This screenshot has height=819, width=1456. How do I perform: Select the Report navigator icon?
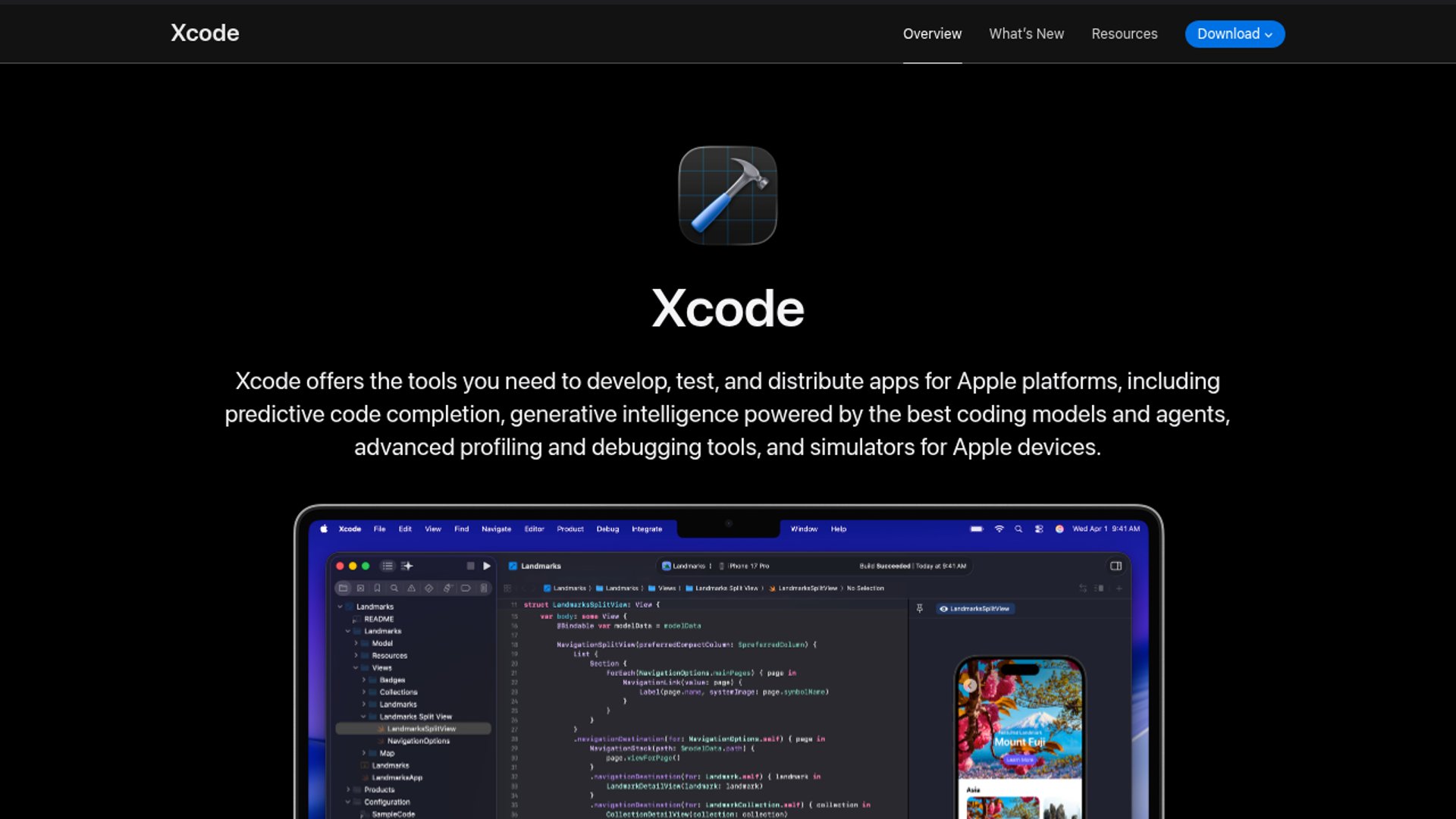pyautogui.click(x=483, y=588)
